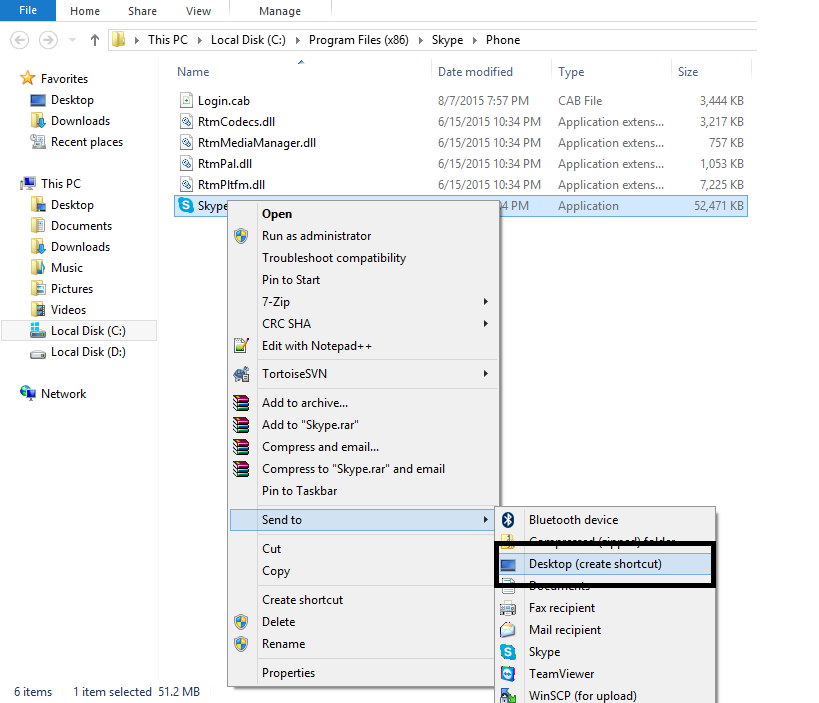Click the RtmPal.dll file icon
819x703 pixels.
tap(186, 163)
